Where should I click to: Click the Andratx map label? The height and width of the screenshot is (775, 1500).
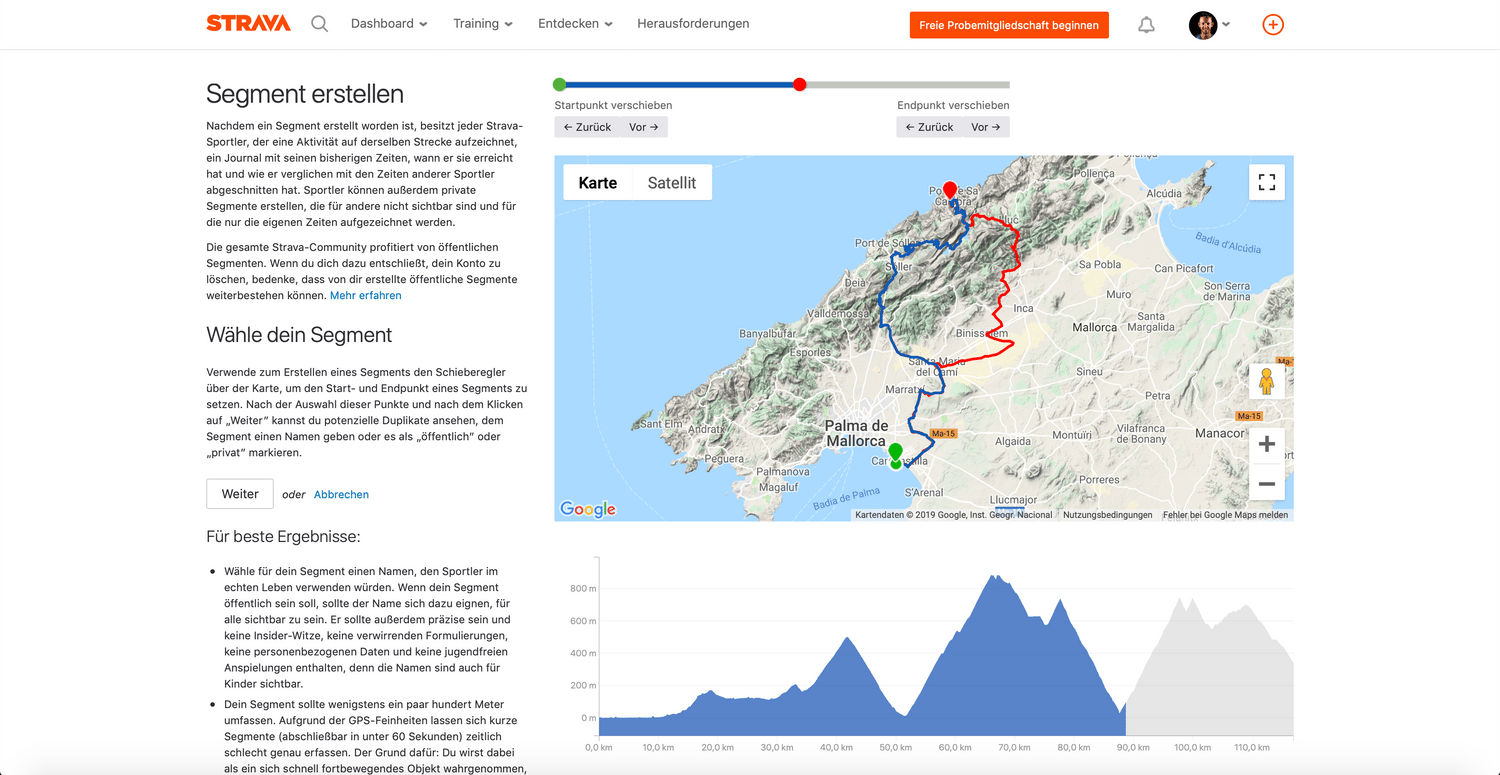[706, 430]
